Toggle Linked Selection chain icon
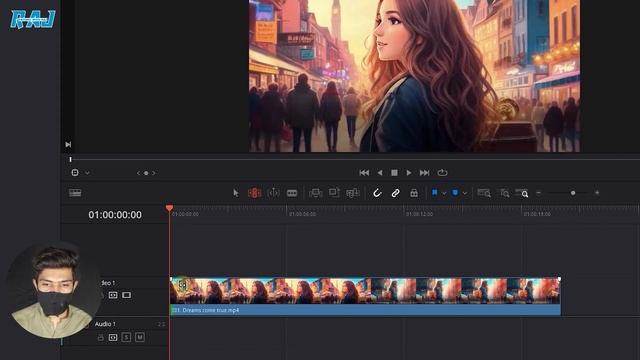This screenshot has width=640, height=360. point(395,193)
